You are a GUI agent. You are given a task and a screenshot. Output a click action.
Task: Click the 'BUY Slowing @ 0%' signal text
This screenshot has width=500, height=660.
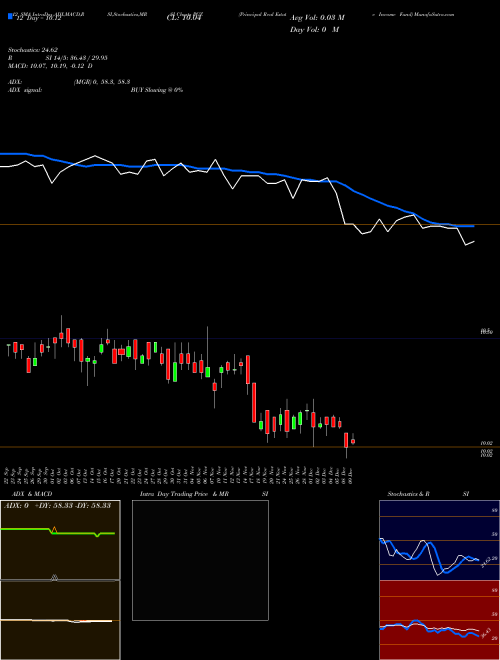[x=157, y=90]
